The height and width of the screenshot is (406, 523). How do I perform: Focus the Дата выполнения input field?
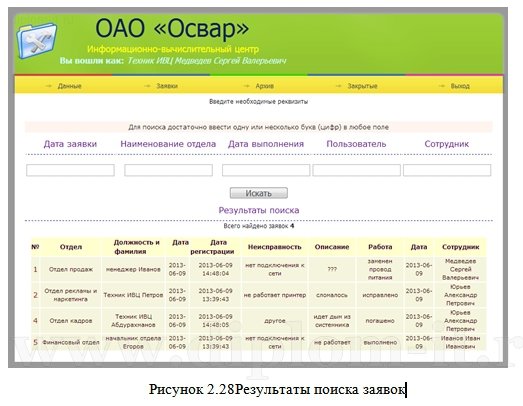coord(266,170)
